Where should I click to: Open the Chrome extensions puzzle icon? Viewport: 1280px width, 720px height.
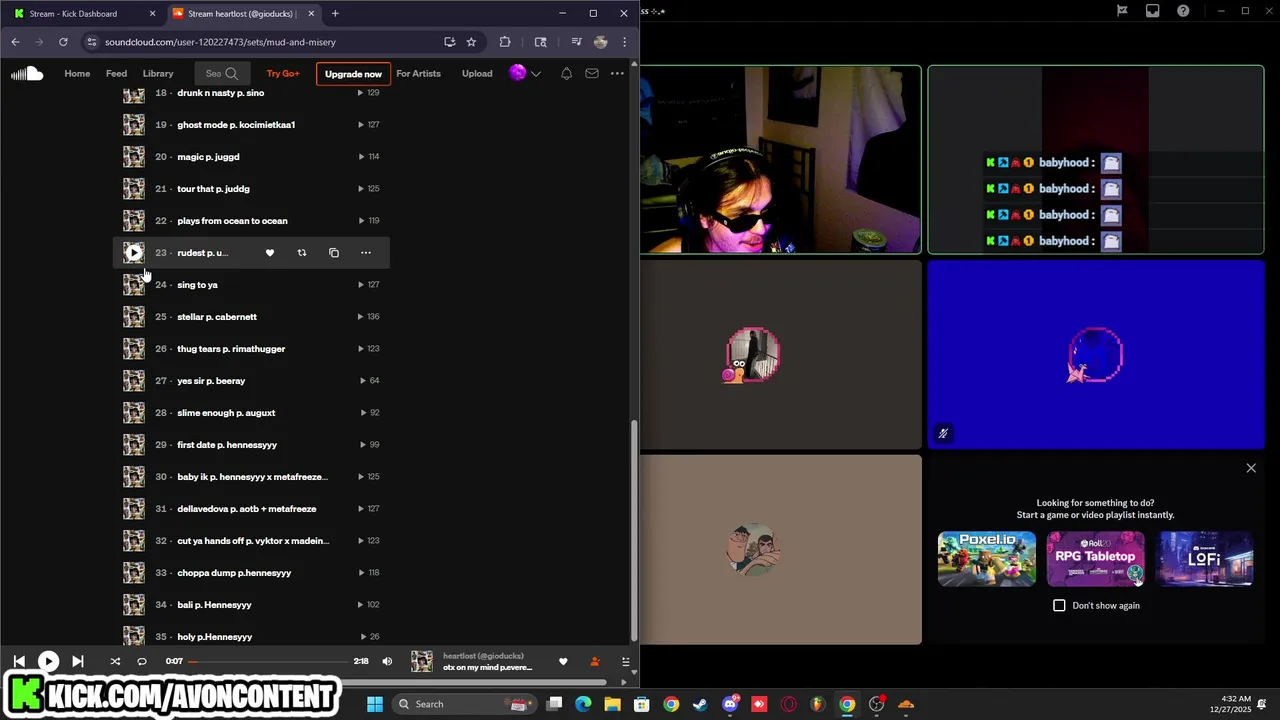pyautogui.click(x=504, y=42)
